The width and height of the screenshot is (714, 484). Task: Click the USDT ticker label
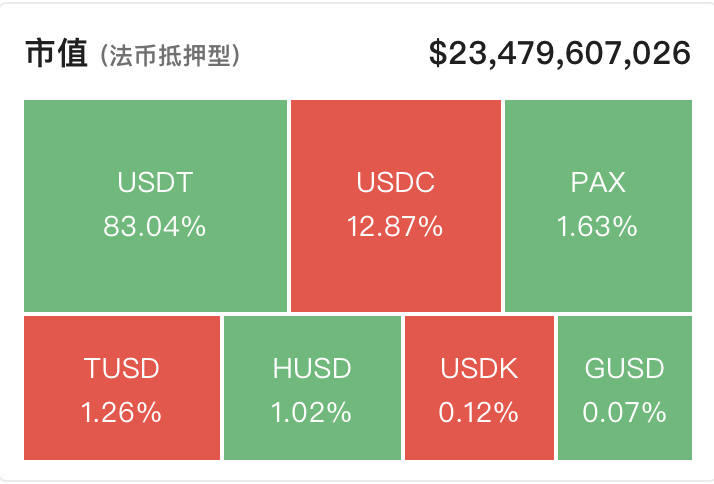click(x=155, y=182)
